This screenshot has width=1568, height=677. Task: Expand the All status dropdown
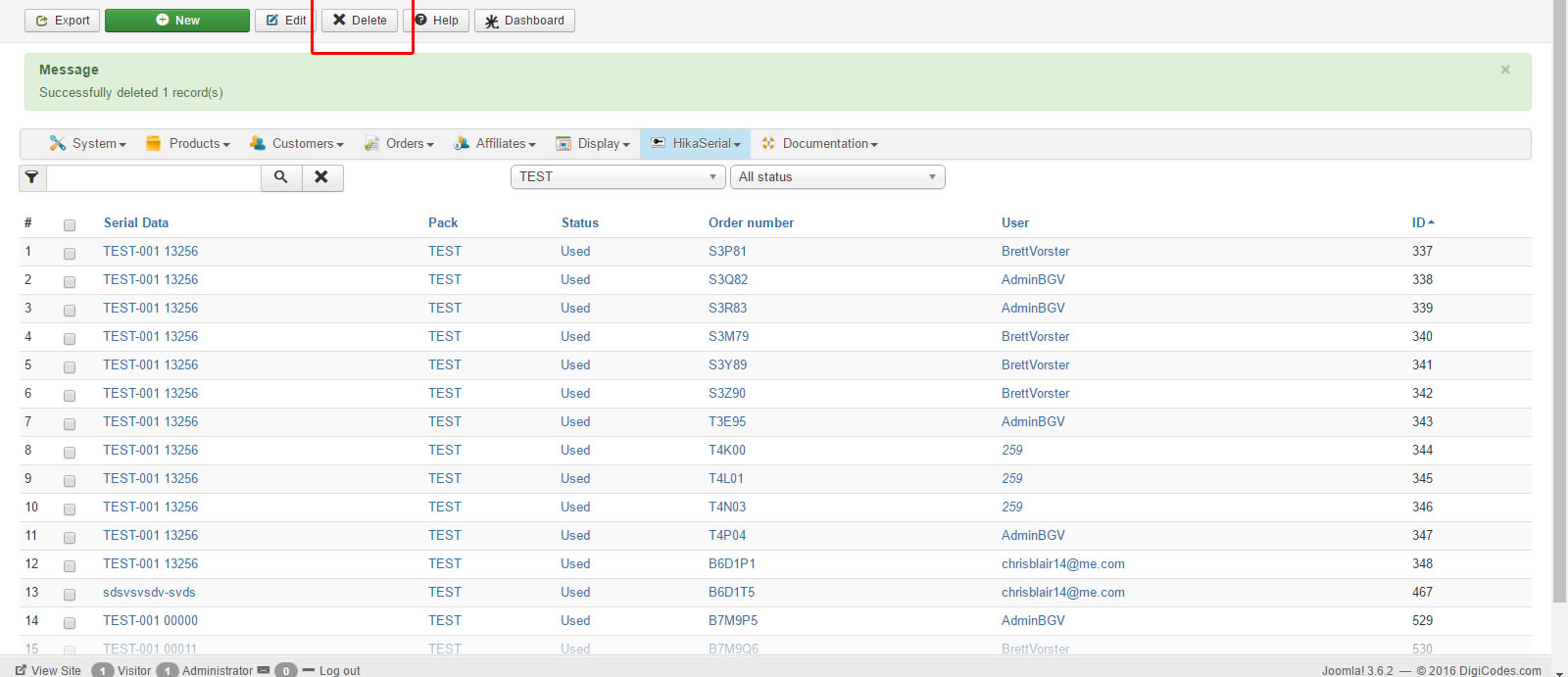click(837, 177)
